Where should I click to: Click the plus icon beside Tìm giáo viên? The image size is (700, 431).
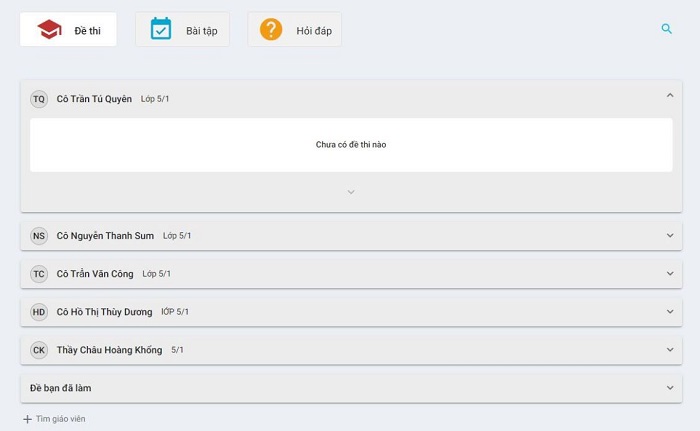[27, 419]
